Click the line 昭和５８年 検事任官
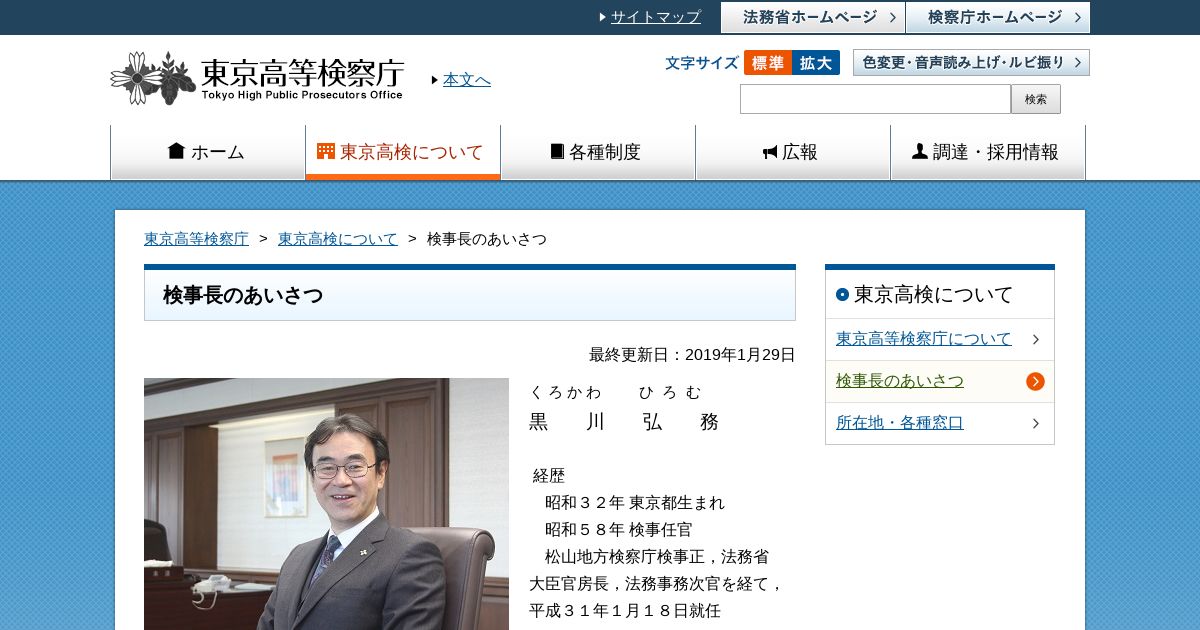Viewport: 1200px width, 630px height. [618, 530]
